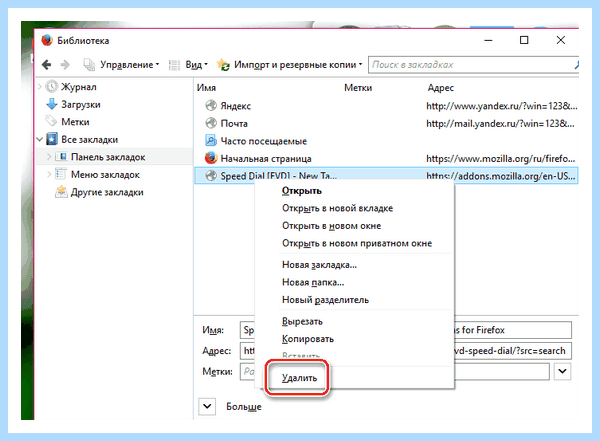Select Все закладки in the tree
This screenshot has height=441, width=600.
[90, 139]
